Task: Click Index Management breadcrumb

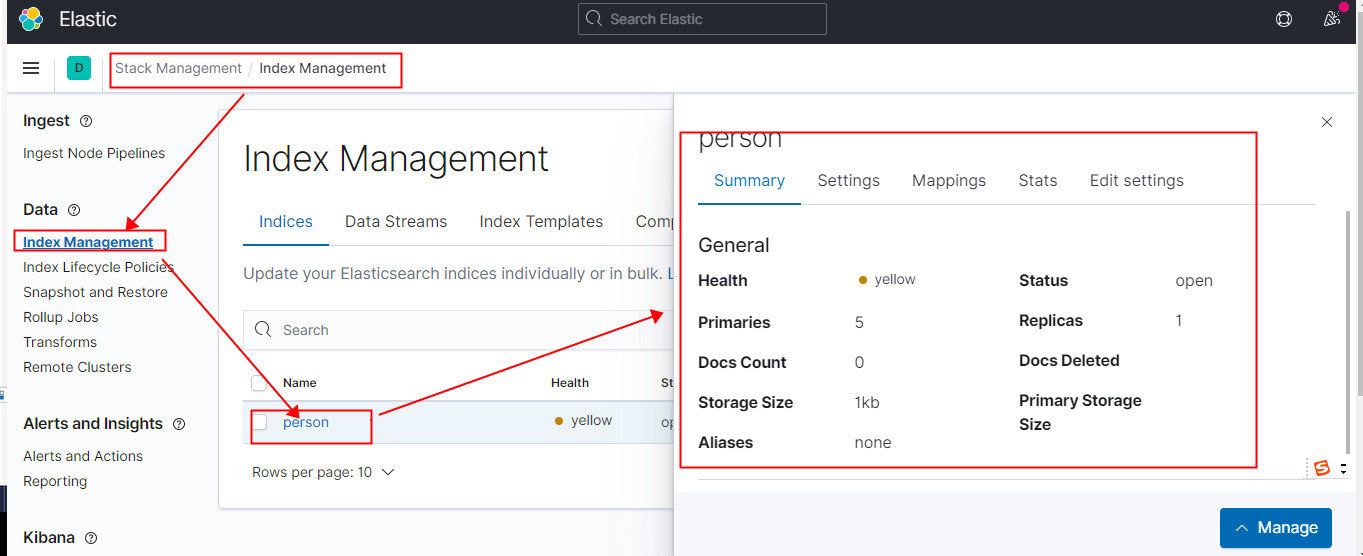Action: tap(323, 68)
